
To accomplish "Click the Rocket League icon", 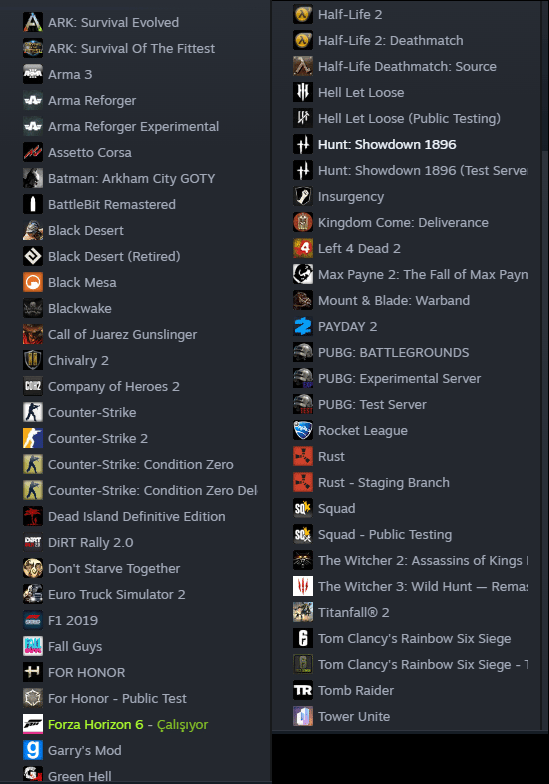I will (302, 430).
